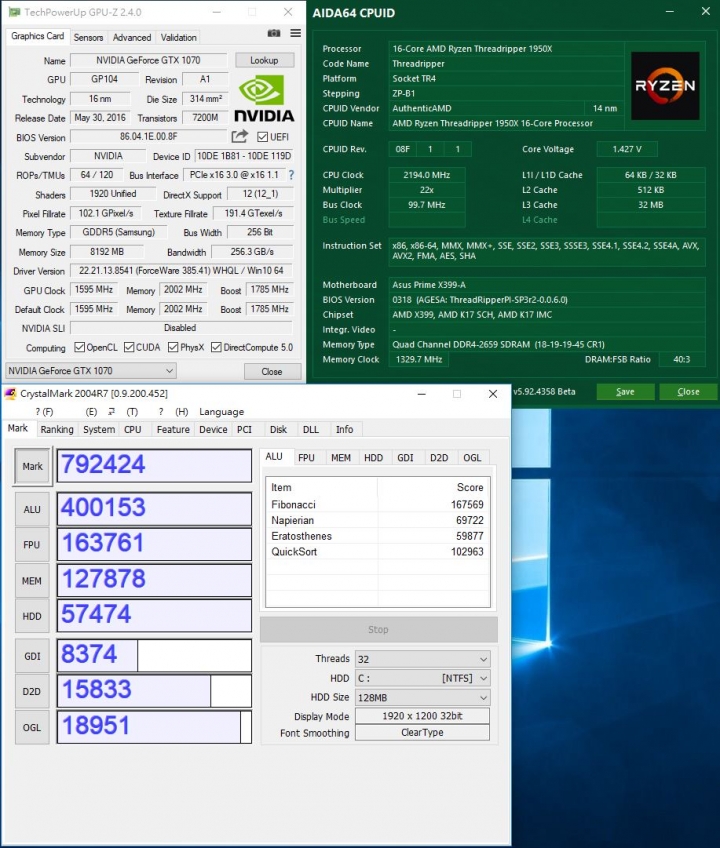This screenshot has width=720, height=848.
Task: Click the GPU-Z title bar app icon
Action: (x=14, y=12)
